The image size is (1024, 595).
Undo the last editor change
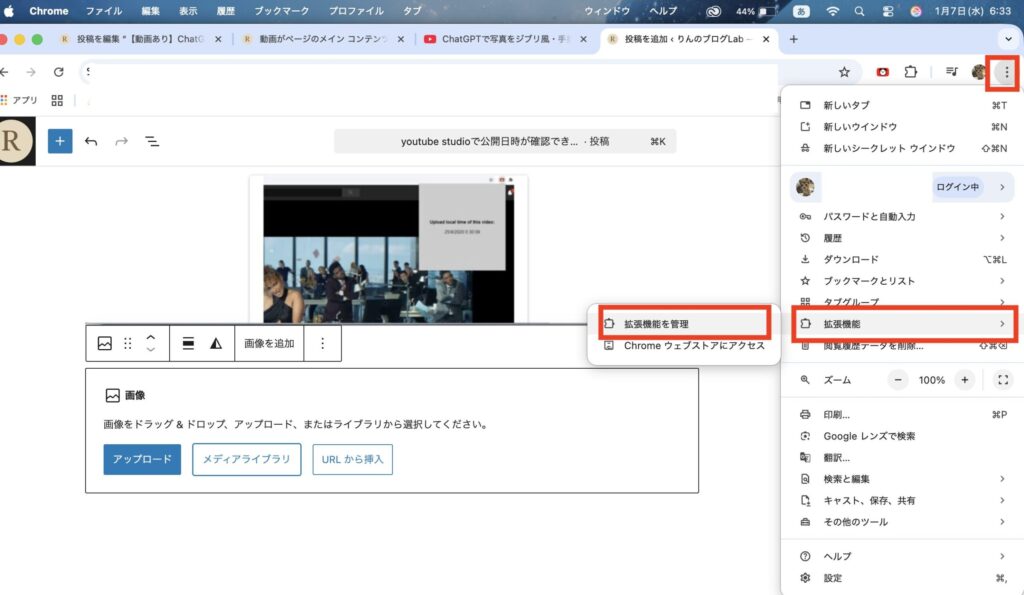pyautogui.click(x=91, y=142)
